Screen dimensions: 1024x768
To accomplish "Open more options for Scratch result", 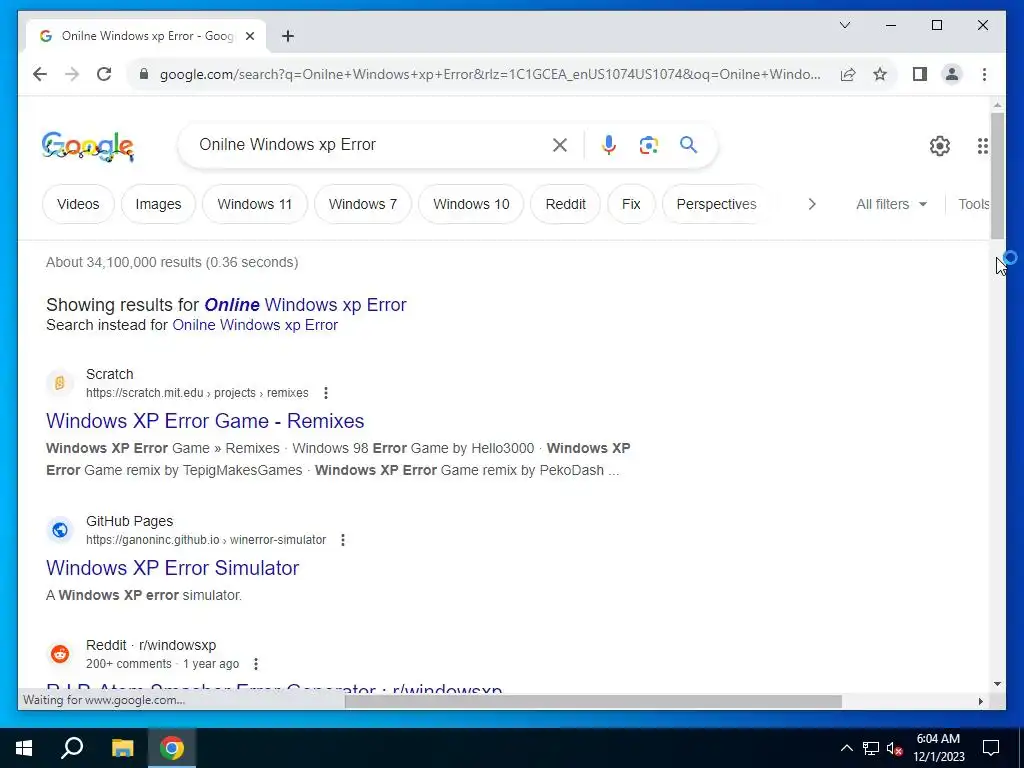I will pos(325,393).
